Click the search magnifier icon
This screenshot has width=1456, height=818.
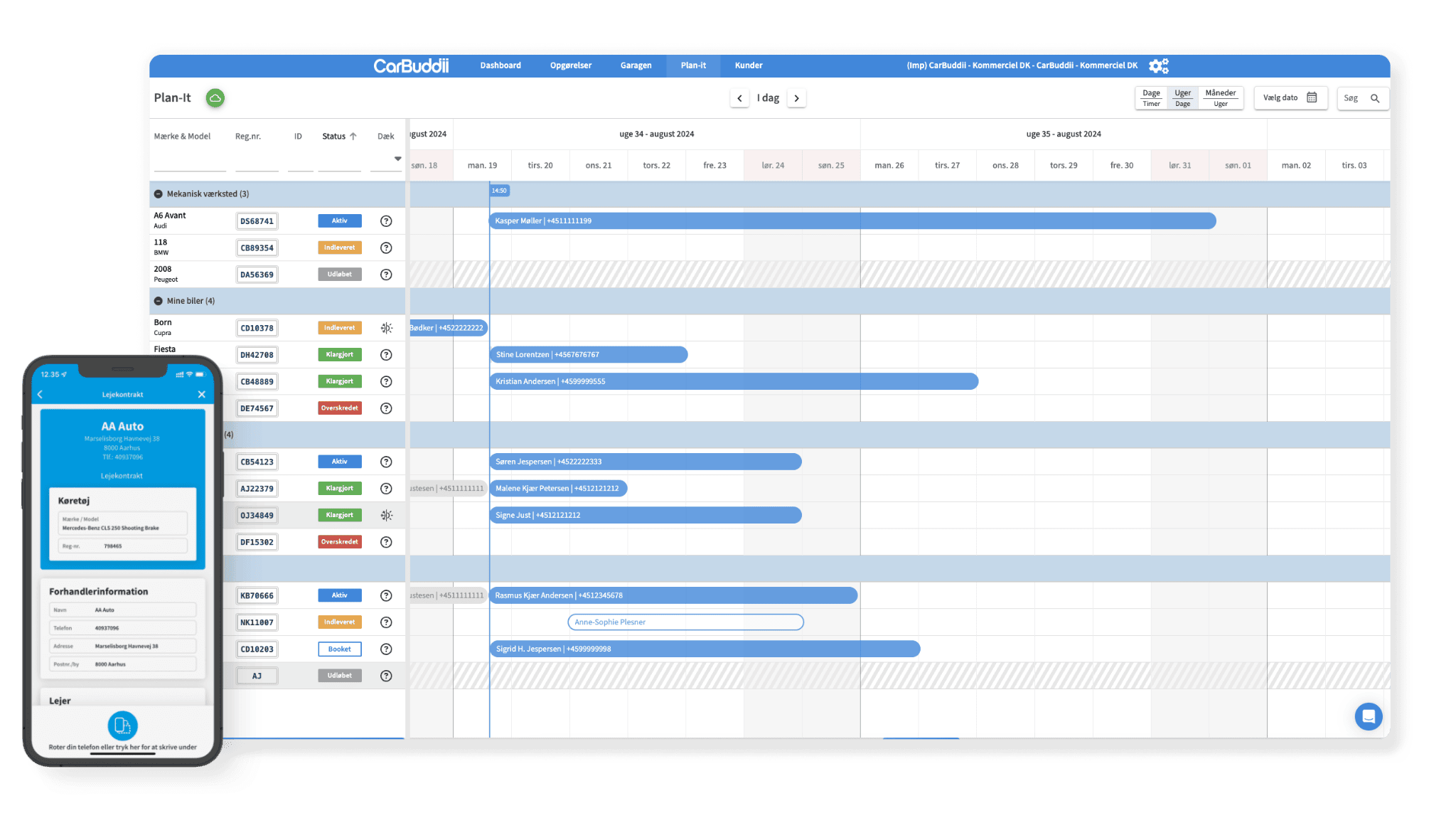pyautogui.click(x=1375, y=98)
